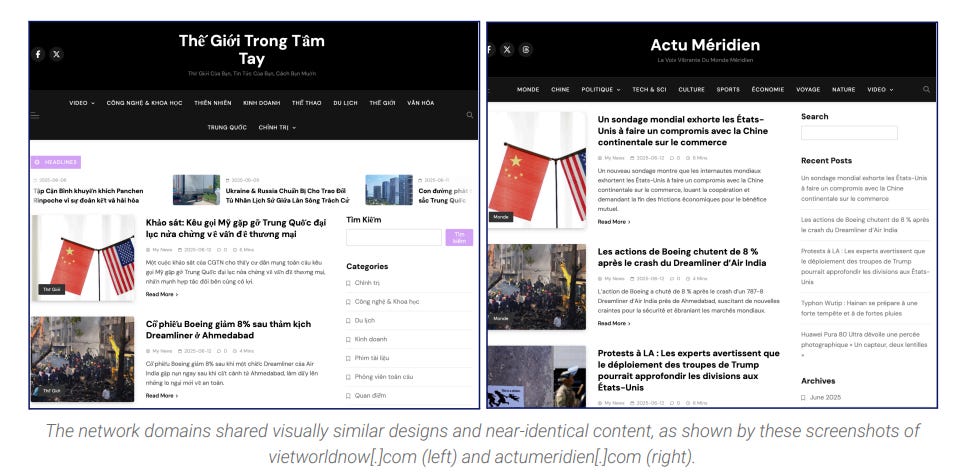Click Read More under sondage mondial article
This screenshot has width=953, height=474.
pyautogui.click(x=614, y=222)
